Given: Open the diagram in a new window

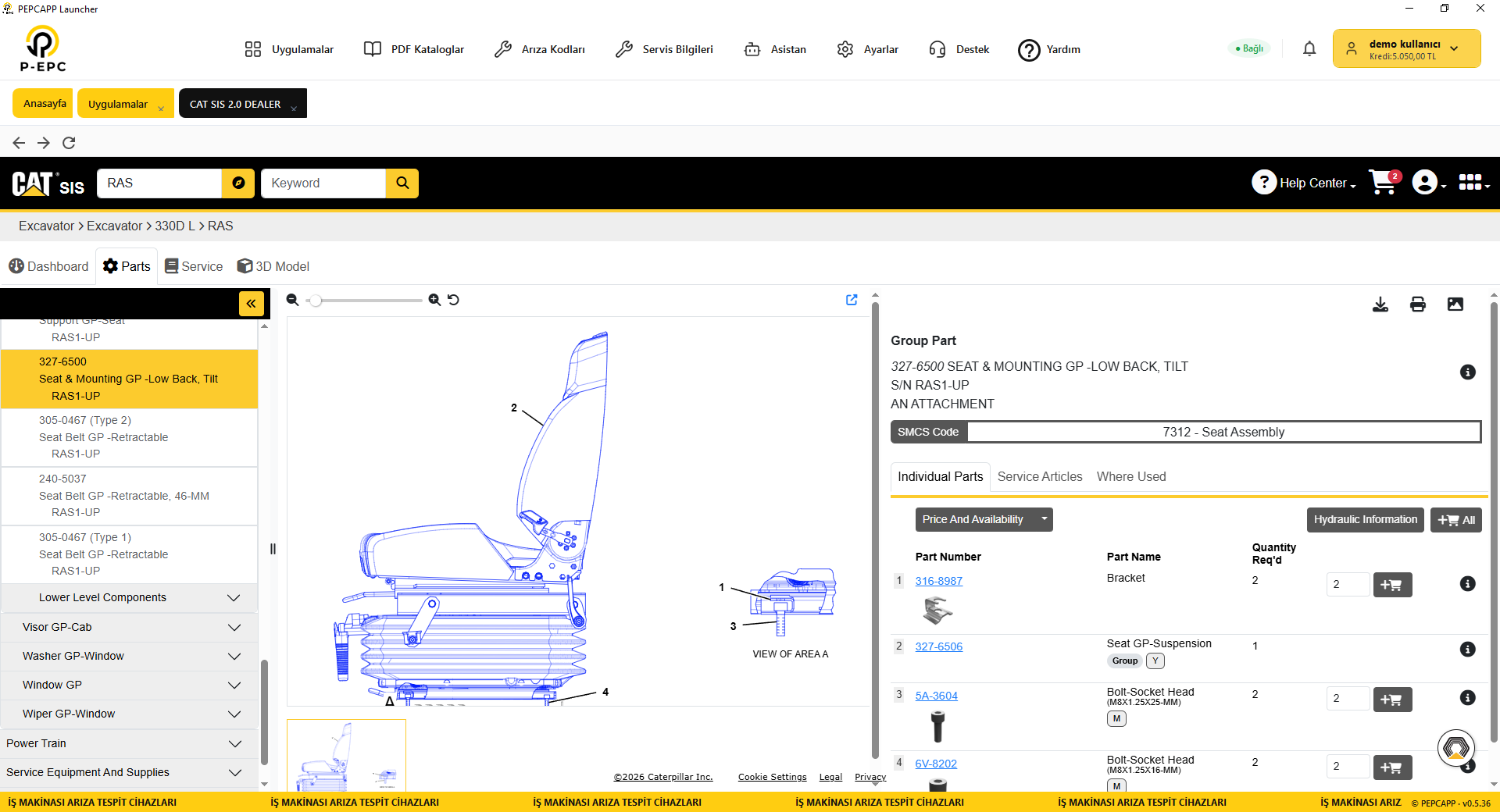Looking at the screenshot, I should 852,300.
